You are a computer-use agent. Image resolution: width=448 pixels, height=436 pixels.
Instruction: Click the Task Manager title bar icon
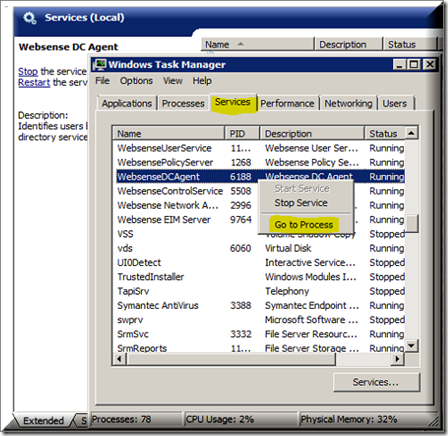pos(100,64)
